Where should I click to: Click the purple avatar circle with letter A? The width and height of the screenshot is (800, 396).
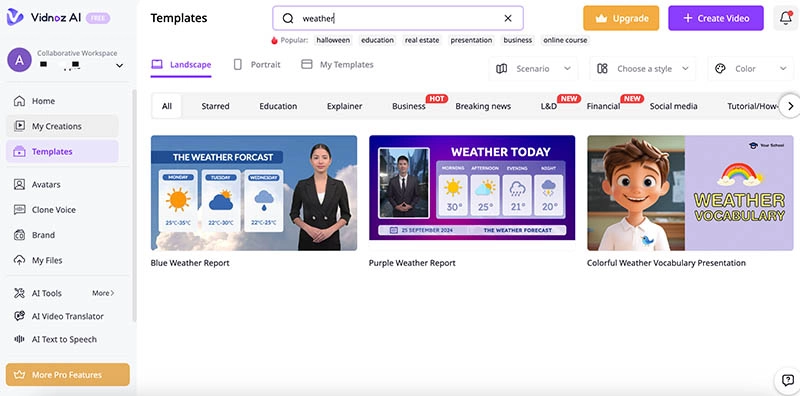click(x=19, y=60)
